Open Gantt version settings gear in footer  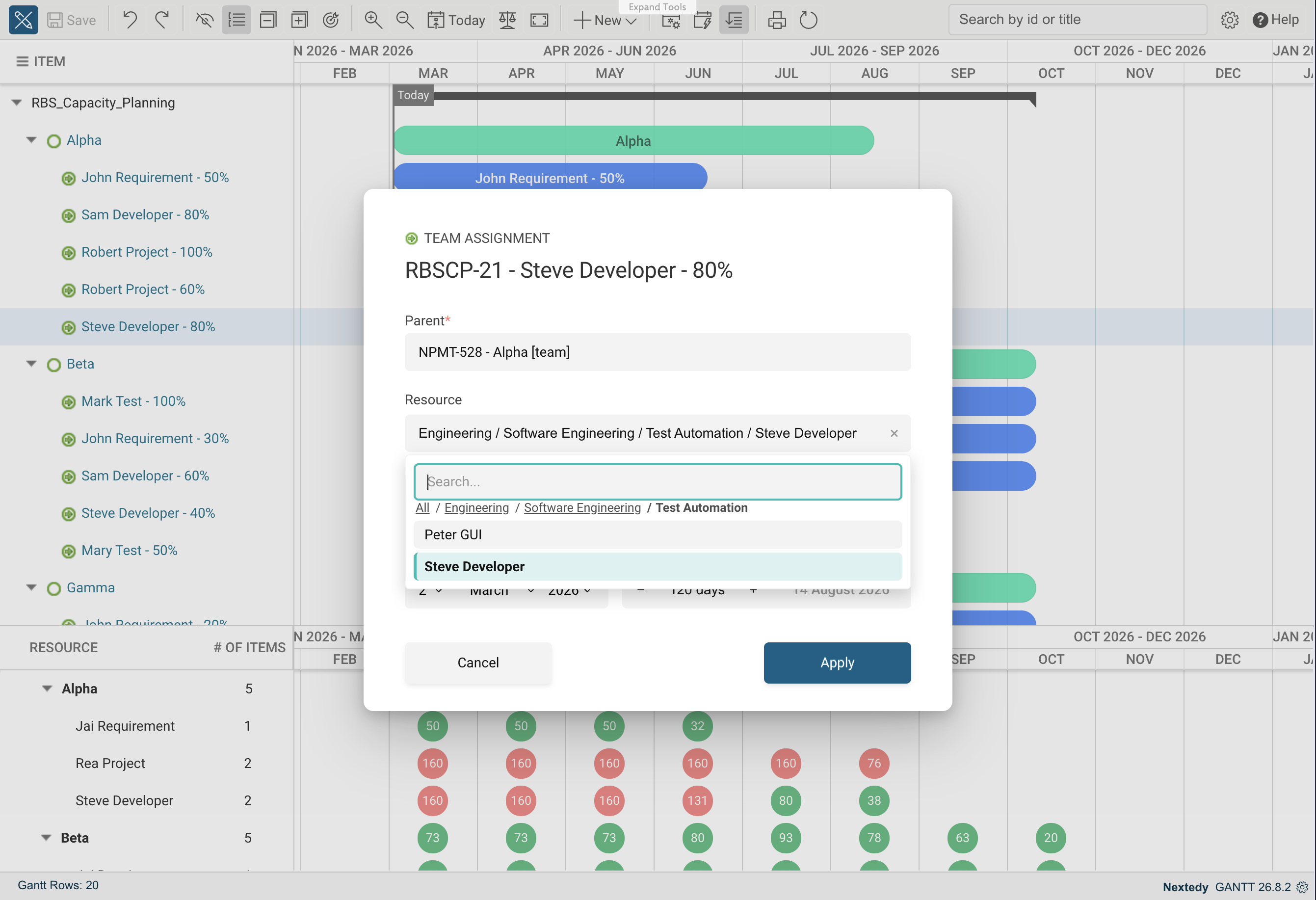(x=1302, y=887)
